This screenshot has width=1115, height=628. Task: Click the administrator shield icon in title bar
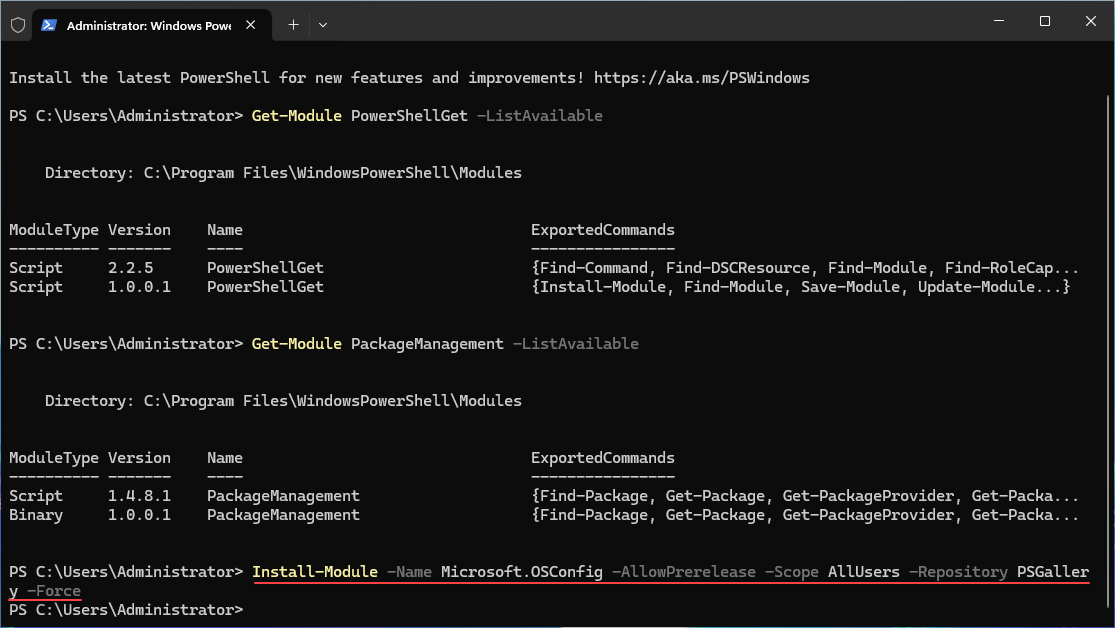tap(18, 25)
